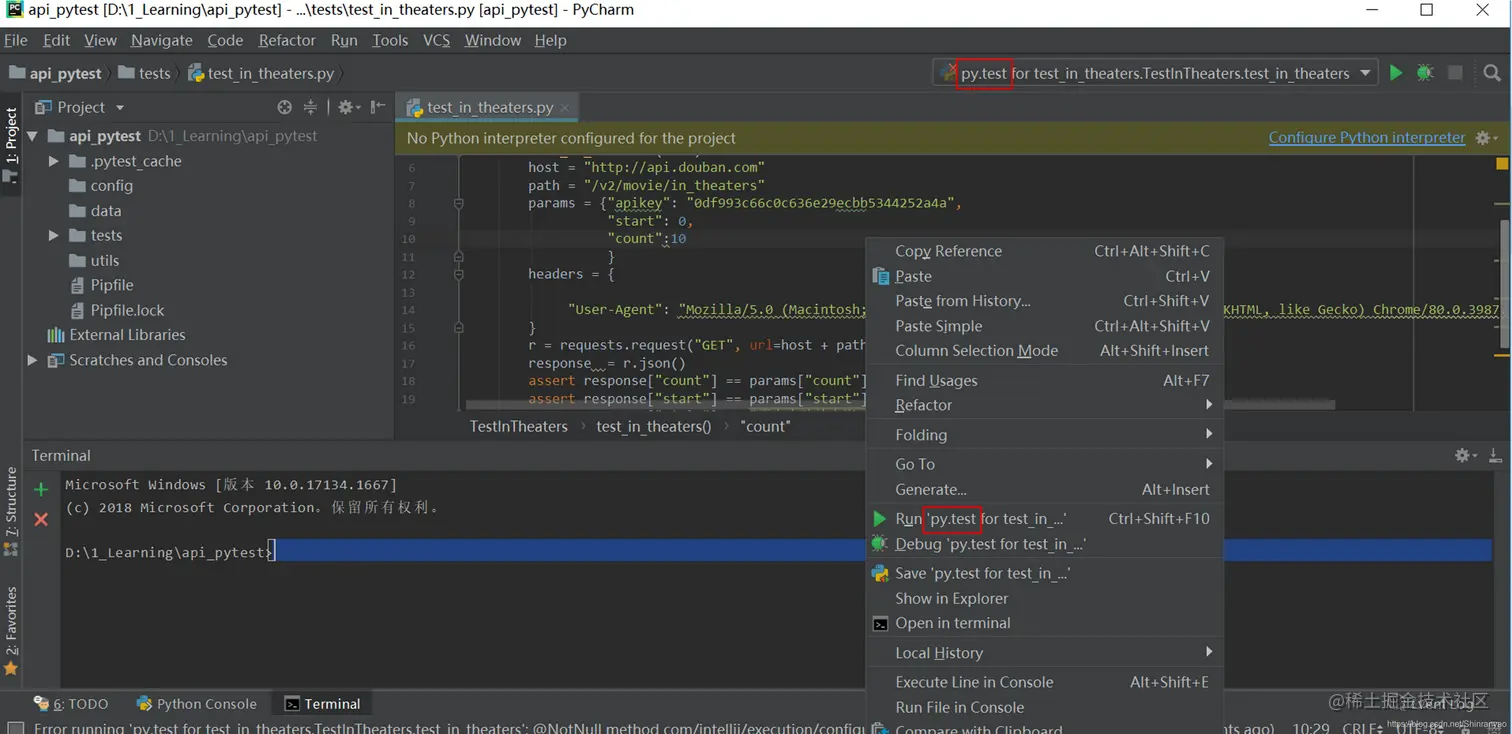Choose Paste from History...

click(1044, 301)
